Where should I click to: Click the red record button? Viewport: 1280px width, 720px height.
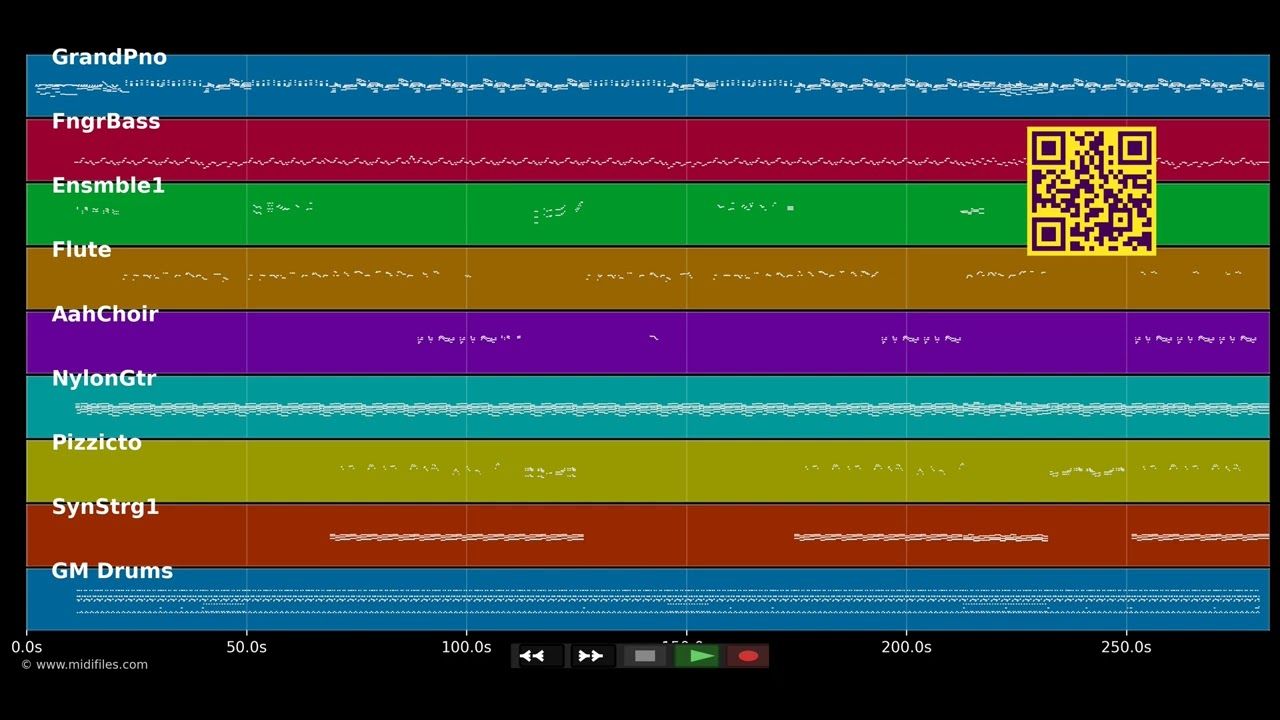(x=748, y=656)
